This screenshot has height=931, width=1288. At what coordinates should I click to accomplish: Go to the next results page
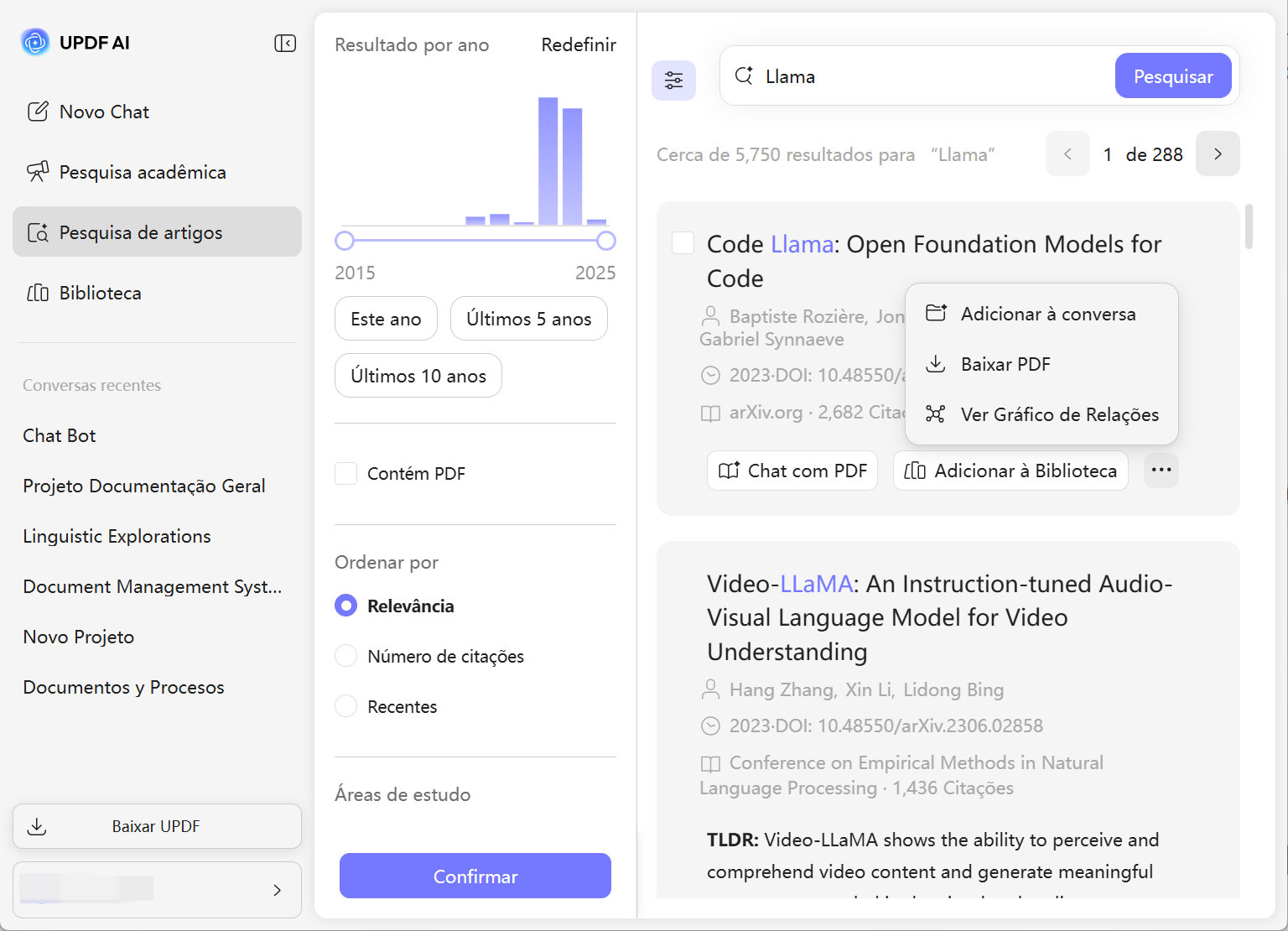(1218, 153)
